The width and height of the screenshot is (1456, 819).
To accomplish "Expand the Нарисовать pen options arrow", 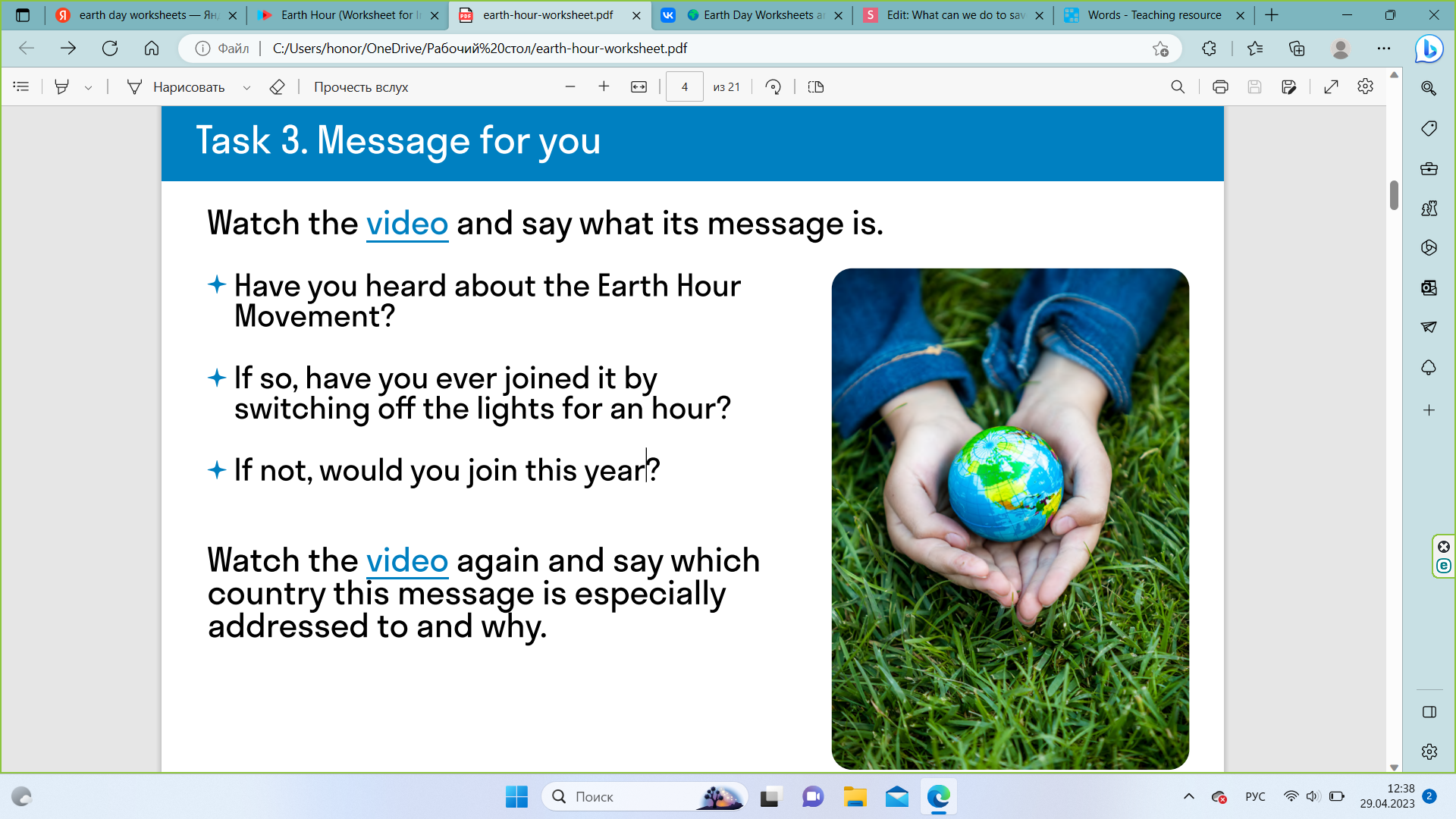I will click(246, 88).
